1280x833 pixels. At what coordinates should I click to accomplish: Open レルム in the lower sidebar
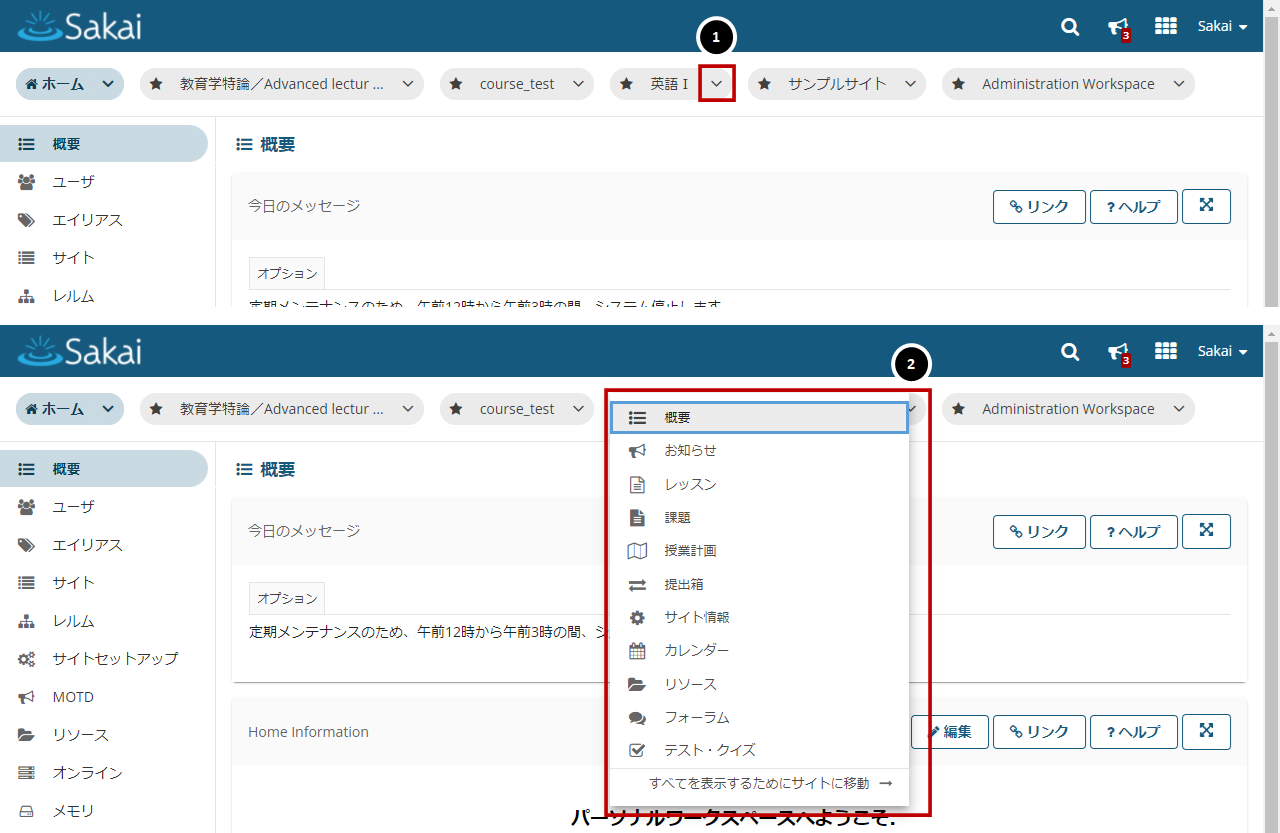click(104, 621)
